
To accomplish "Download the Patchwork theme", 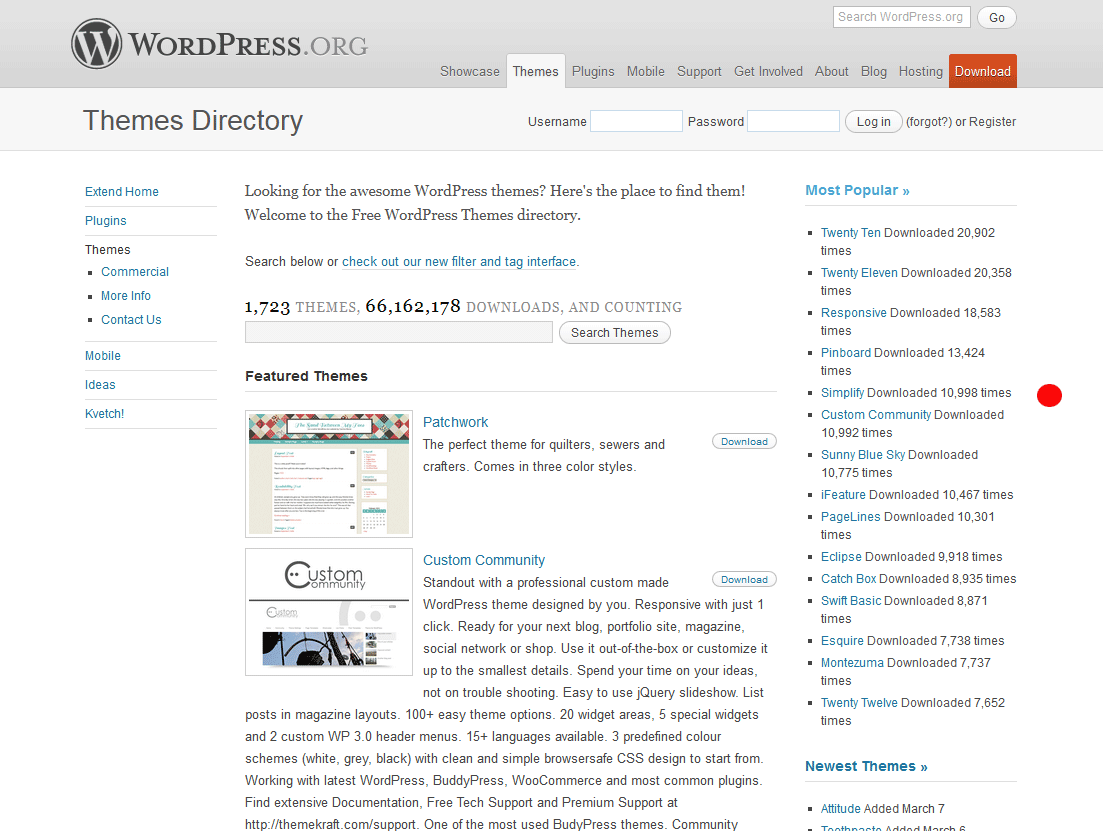I will click(x=744, y=441).
